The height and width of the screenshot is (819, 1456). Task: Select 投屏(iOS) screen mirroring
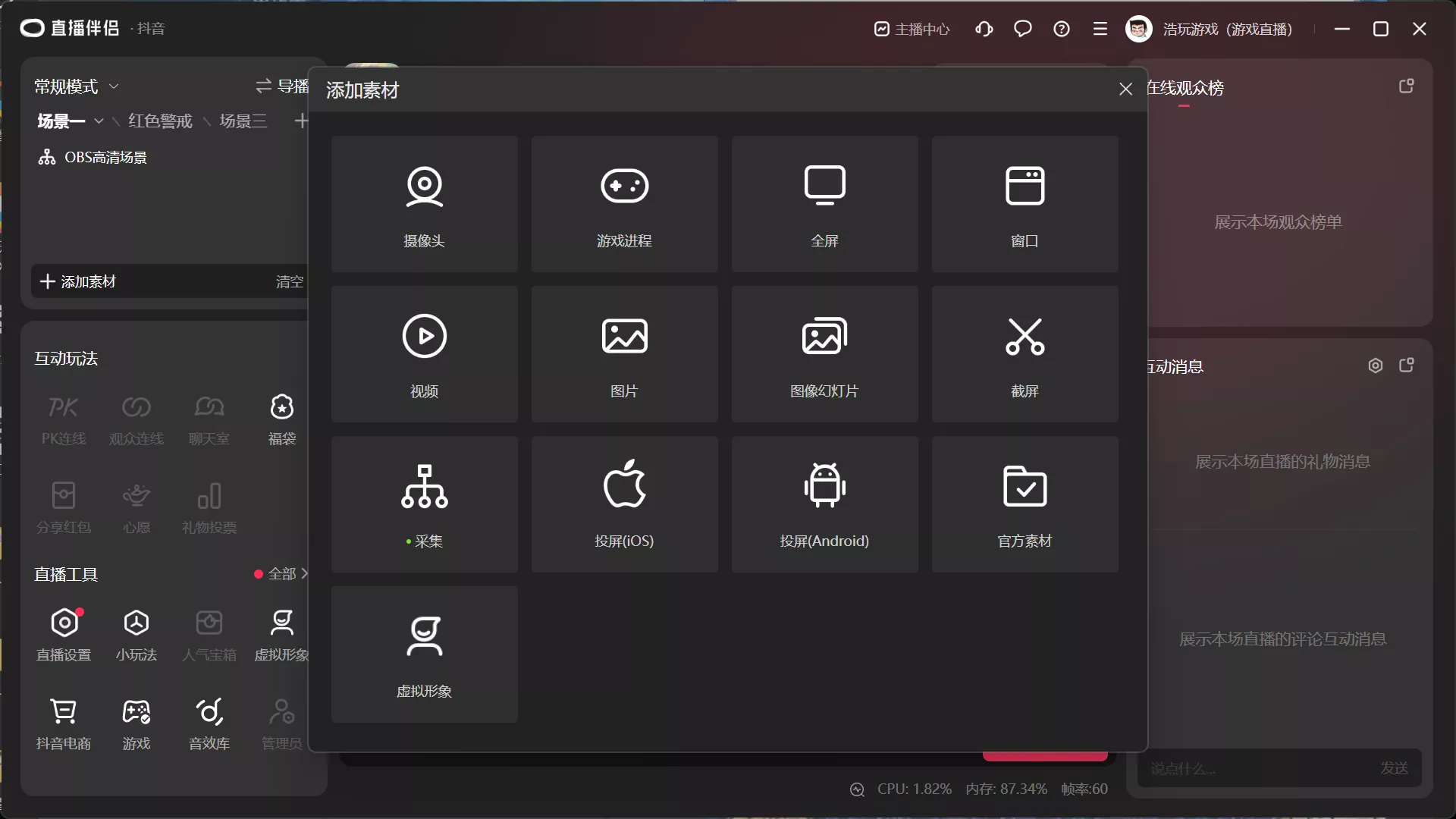point(624,504)
